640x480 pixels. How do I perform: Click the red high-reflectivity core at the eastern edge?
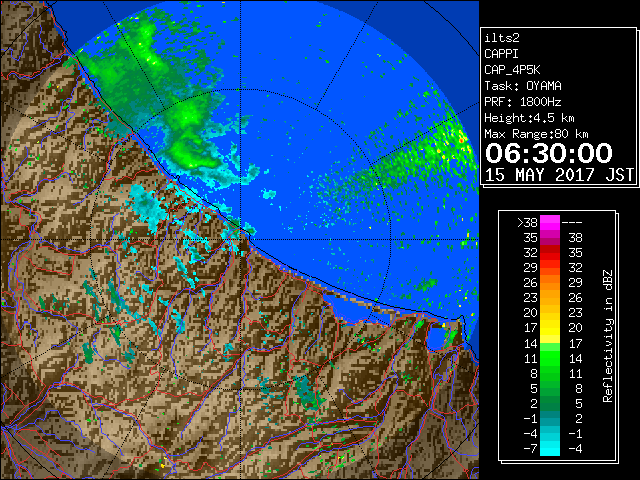click(462, 140)
